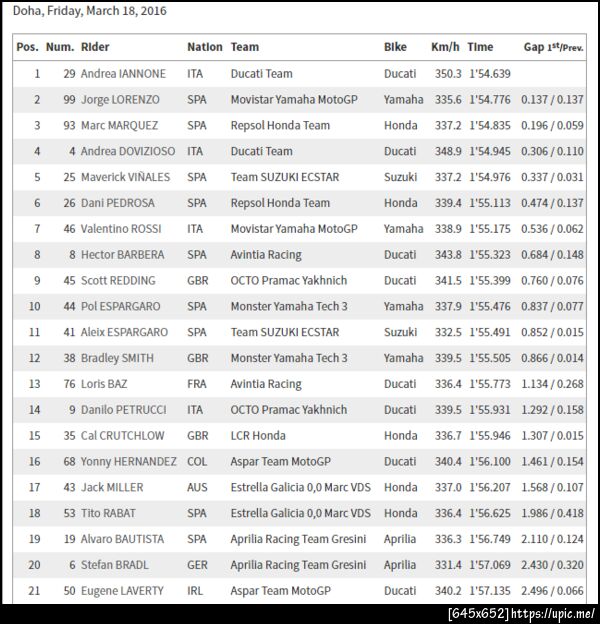The width and height of the screenshot is (600, 624).
Task: Click the 1'54.639 fastest lap time
Action: (x=489, y=73)
